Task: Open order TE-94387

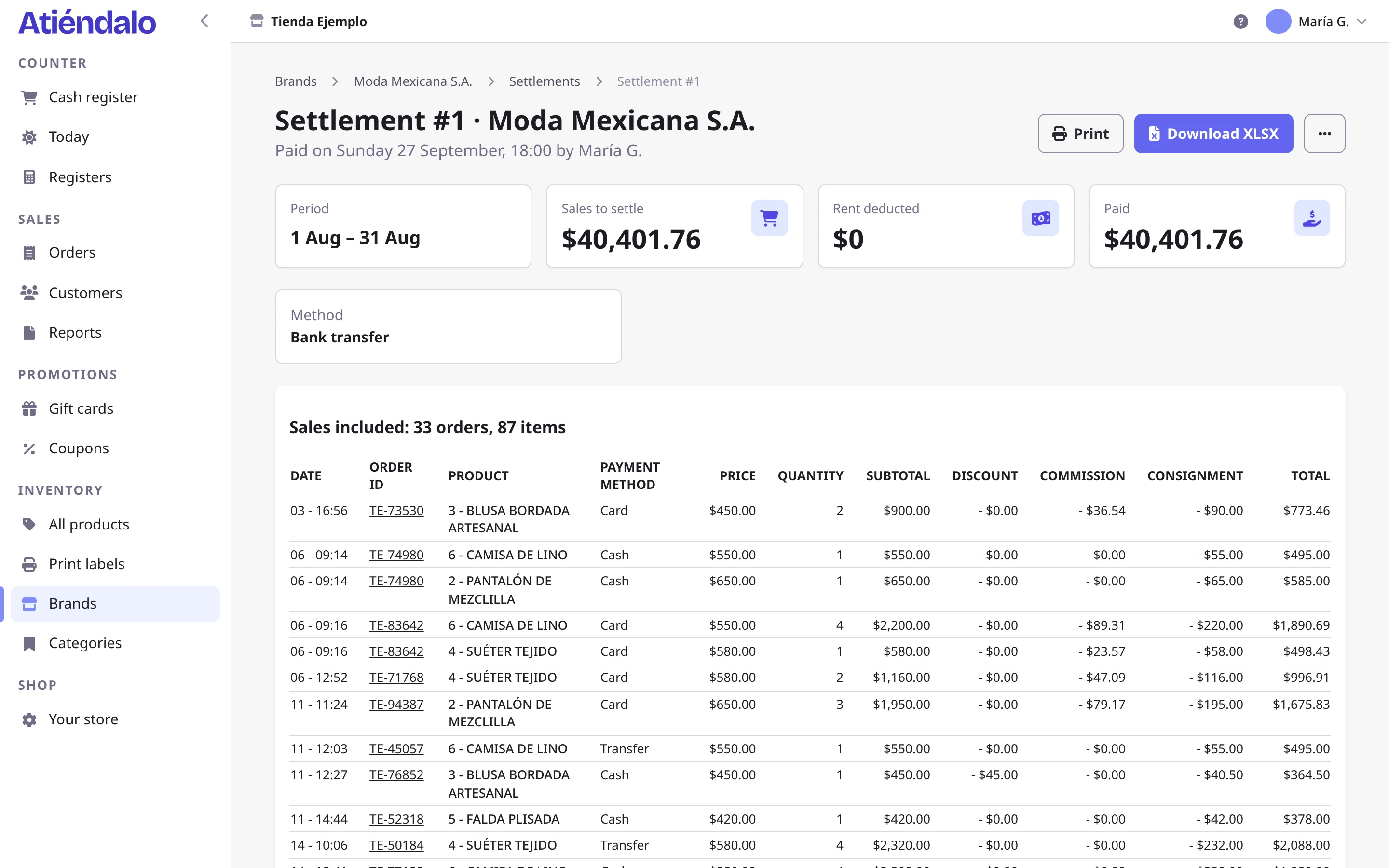Action: click(396, 705)
